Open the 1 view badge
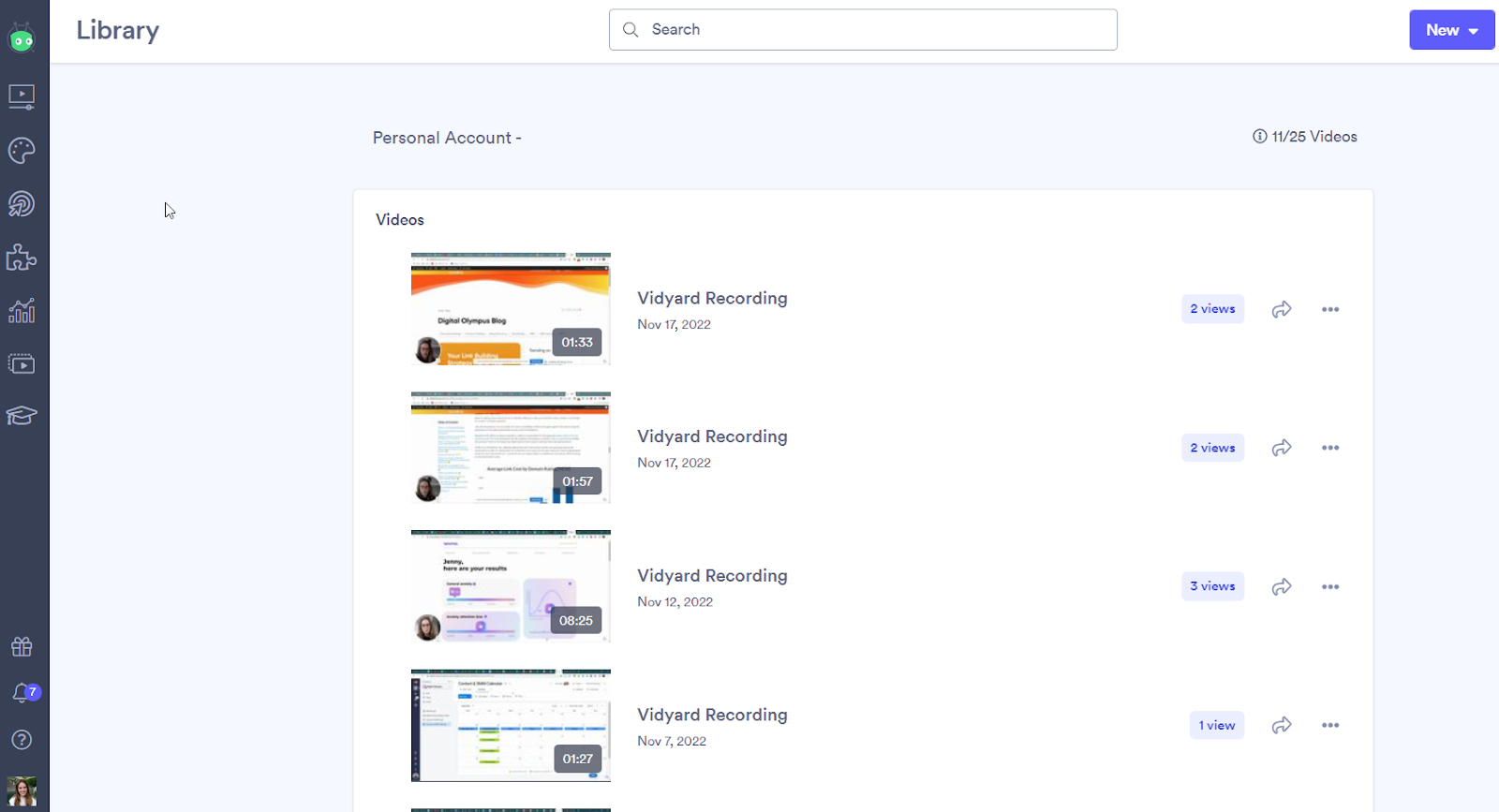The width and height of the screenshot is (1499, 812). [x=1217, y=725]
